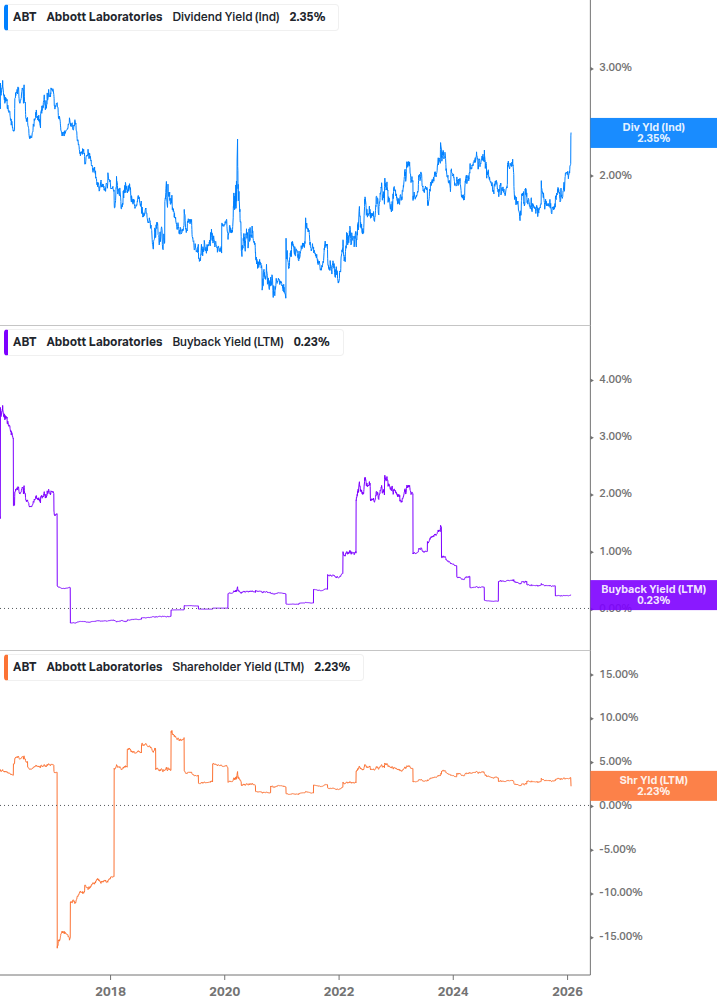Select the orange color bar beside Shareholder Yield legend
717x1005 pixels.
pyautogui.click(x=6, y=667)
